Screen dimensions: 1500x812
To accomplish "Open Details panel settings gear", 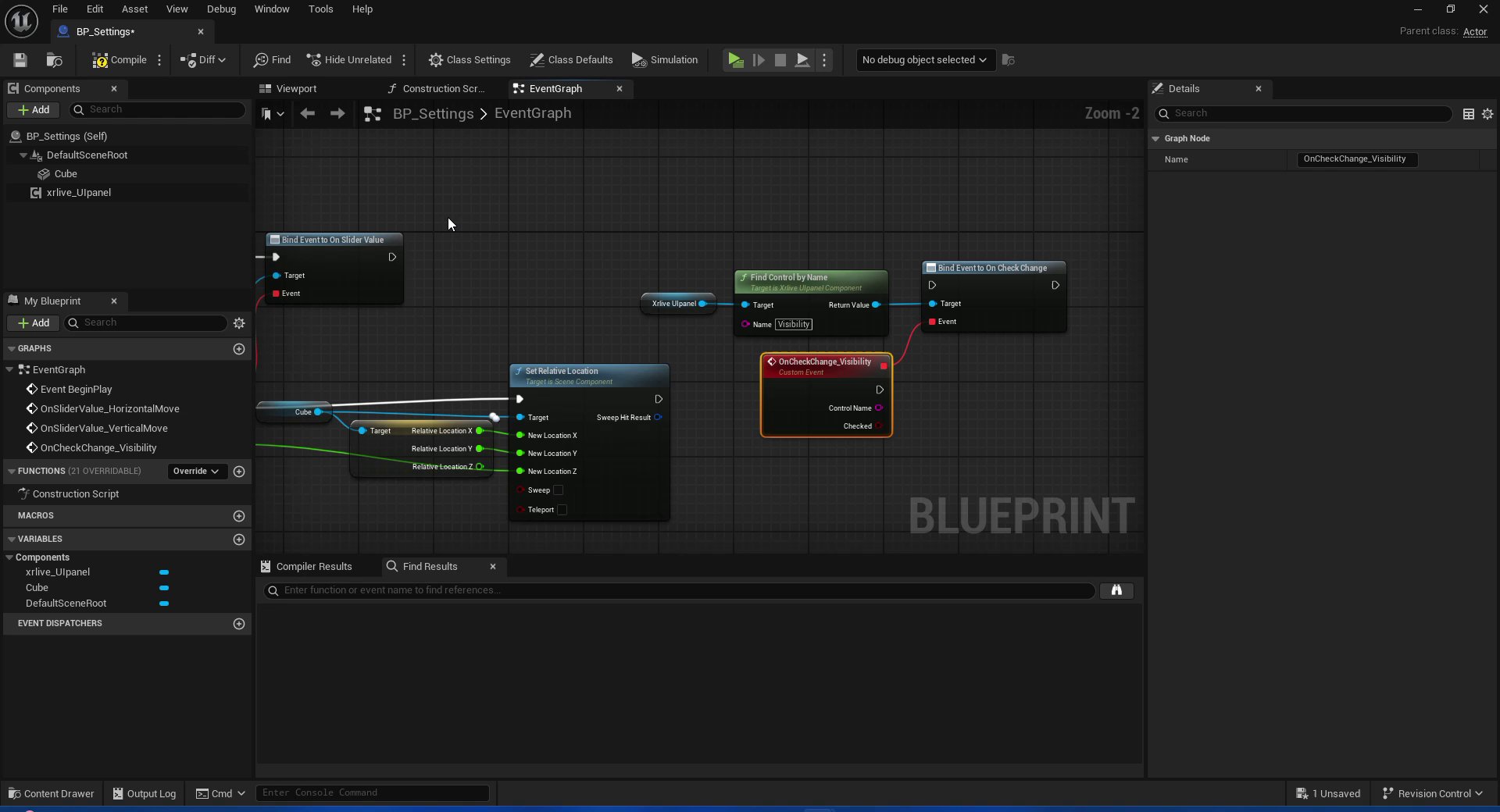I will (x=1487, y=114).
